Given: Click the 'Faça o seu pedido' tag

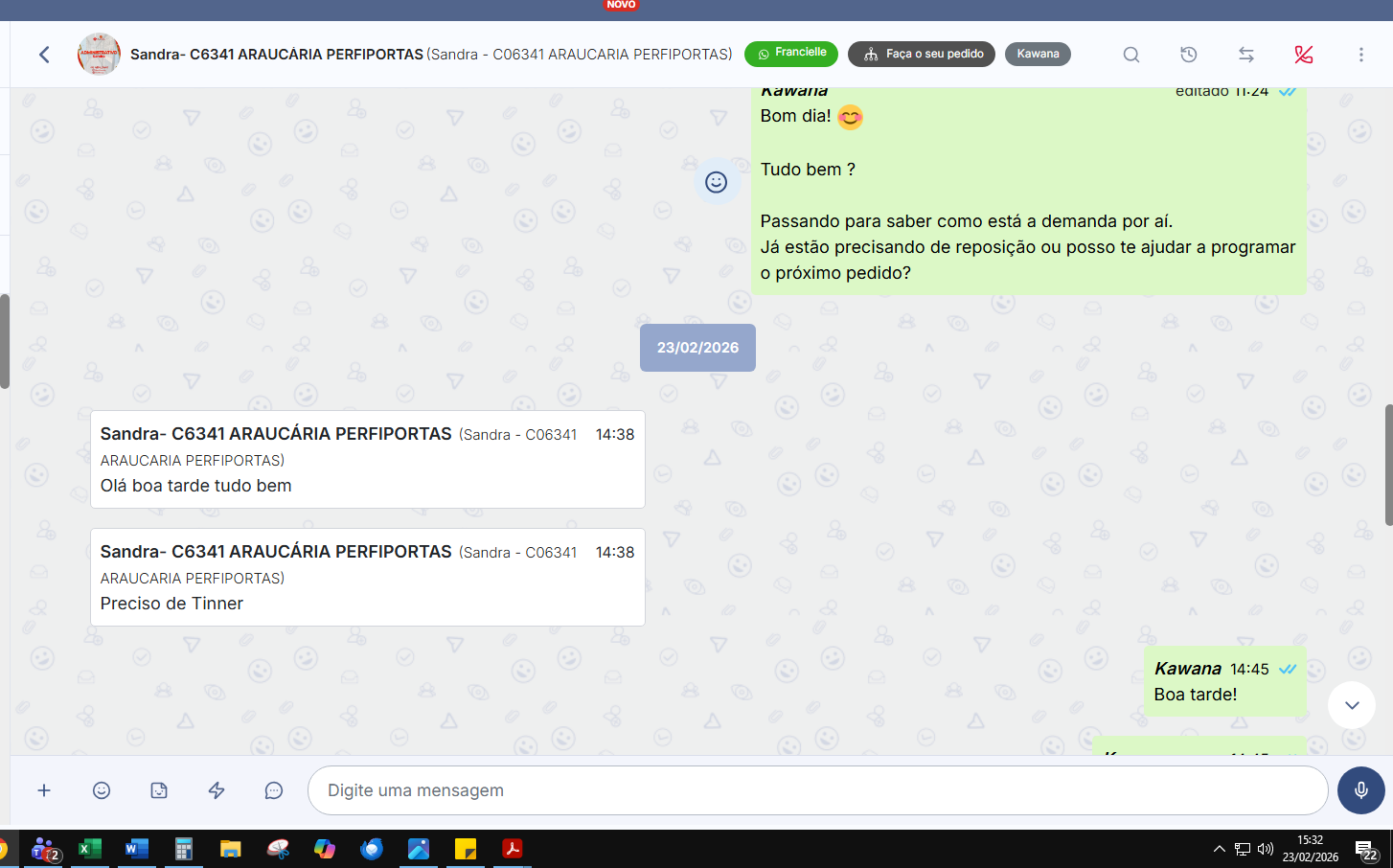Looking at the screenshot, I should 922,54.
